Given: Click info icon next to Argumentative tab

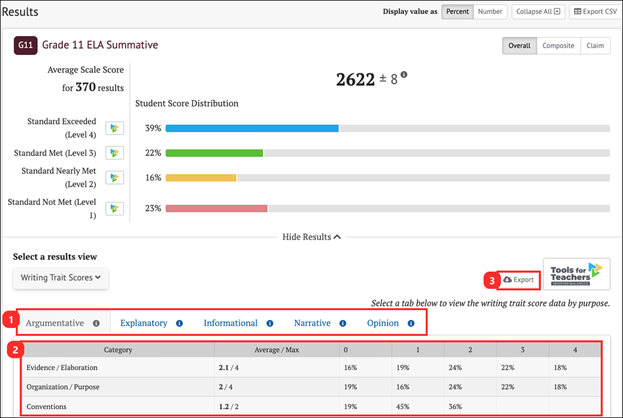Looking at the screenshot, I should pos(96,324).
